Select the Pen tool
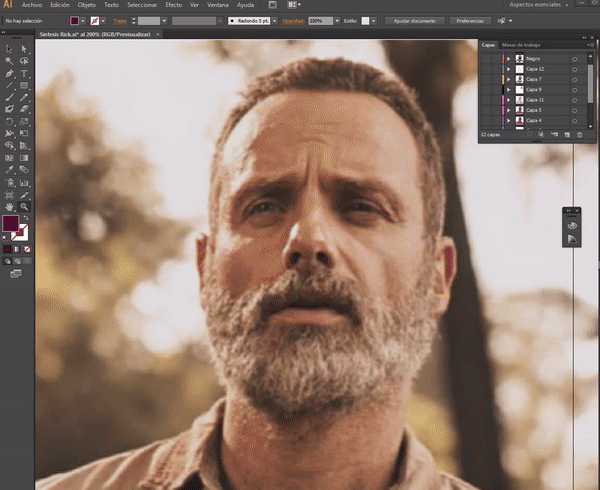The image size is (600, 490). tap(9, 73)
